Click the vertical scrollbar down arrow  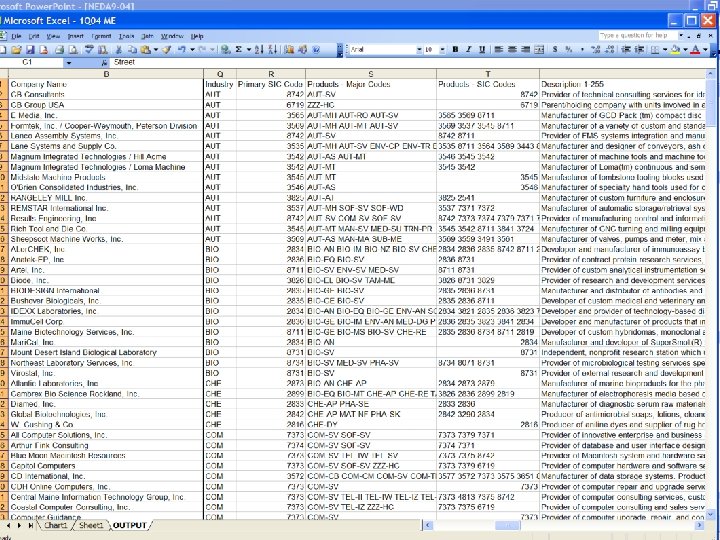(711, 514)
